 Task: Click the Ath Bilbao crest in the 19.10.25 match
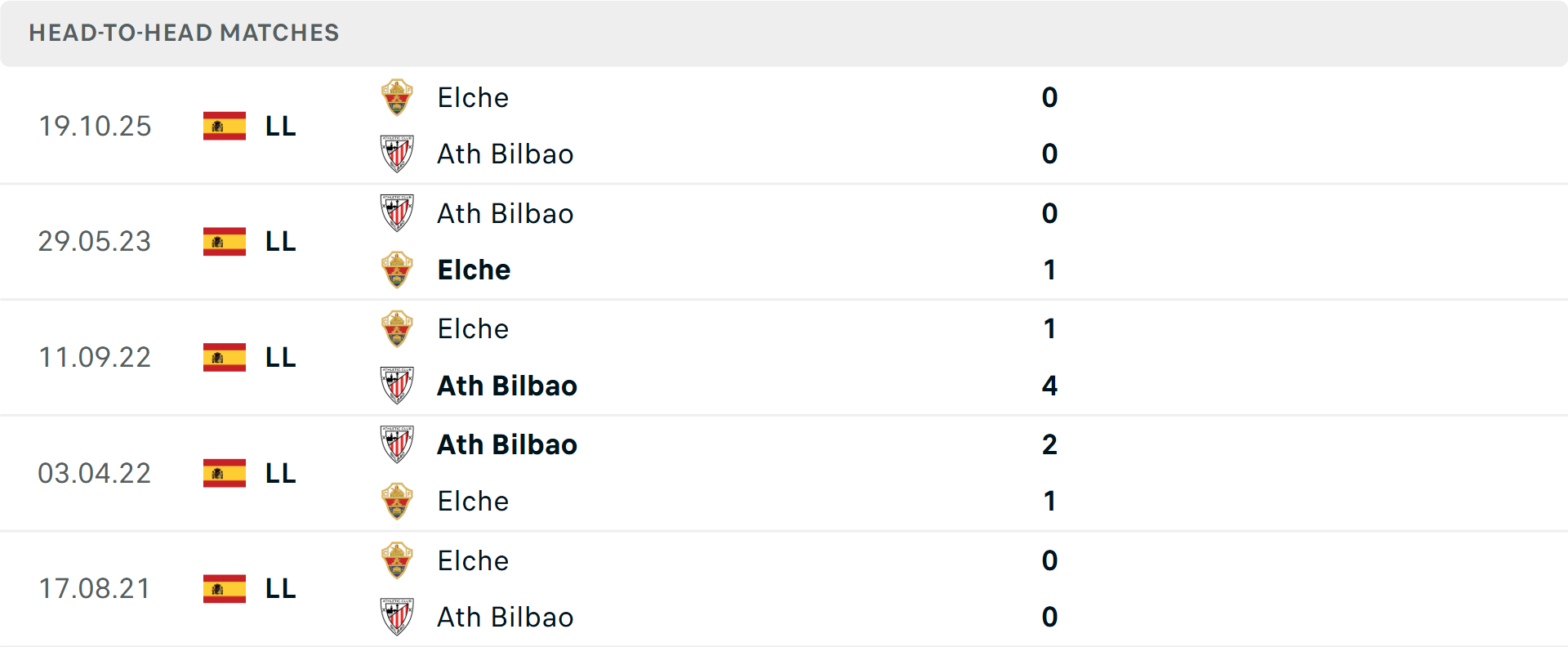[x=398, y=154]
